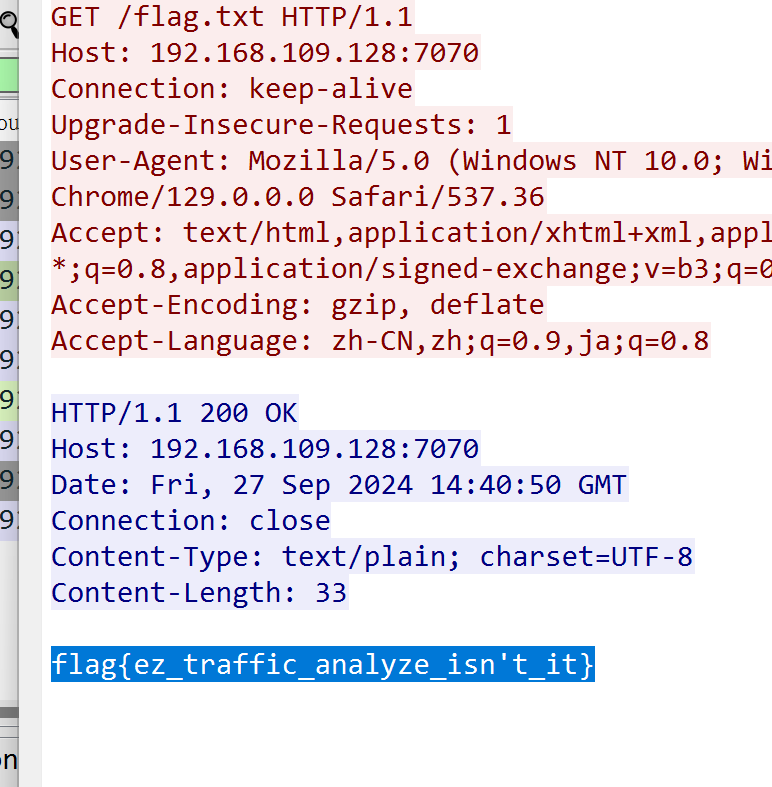The width and height of the screenshot is (772, 787).
Task: Click the Connection: keep-alive header
Action: [232, 88]
